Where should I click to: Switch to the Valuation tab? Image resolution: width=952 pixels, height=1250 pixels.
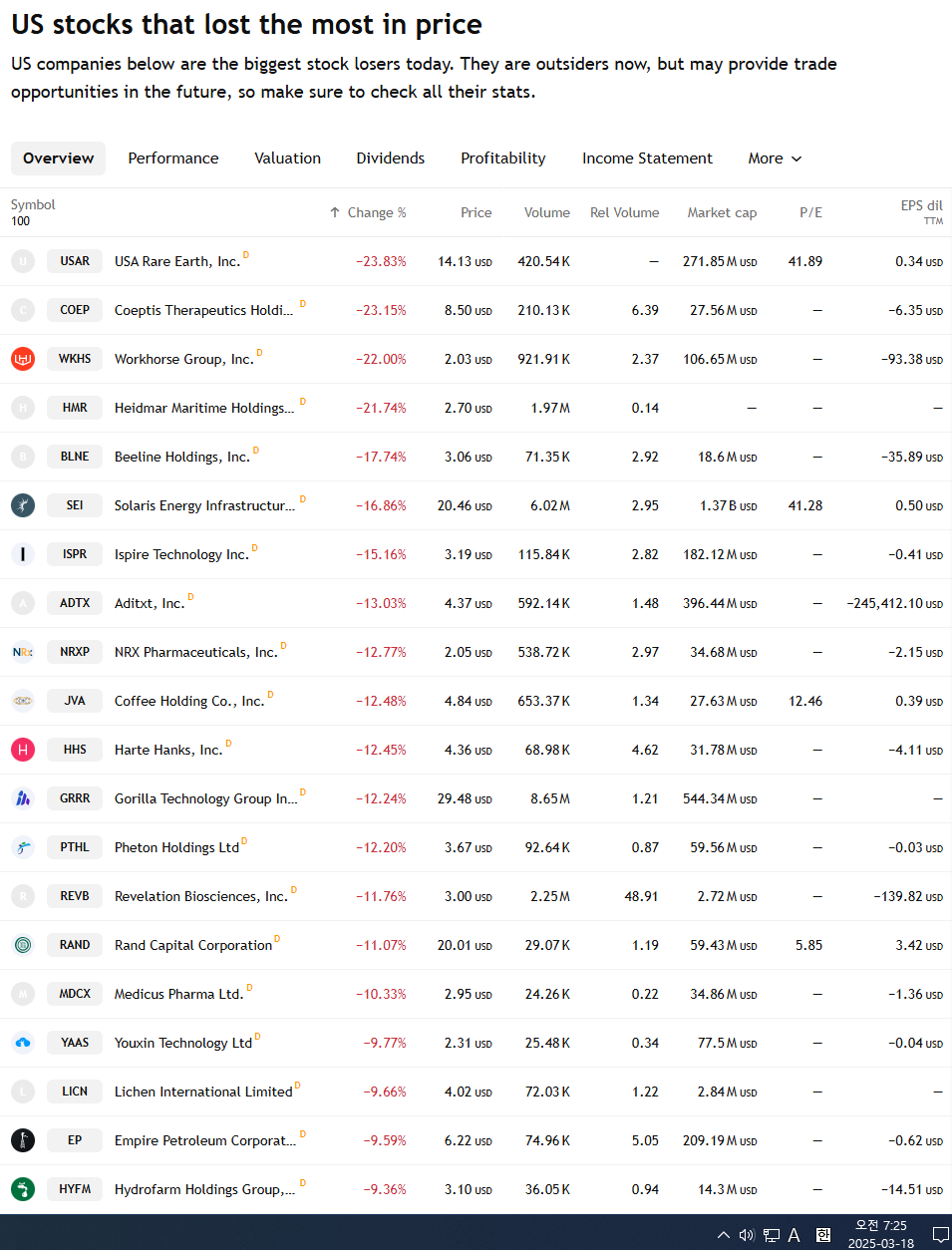coord(287,158)
